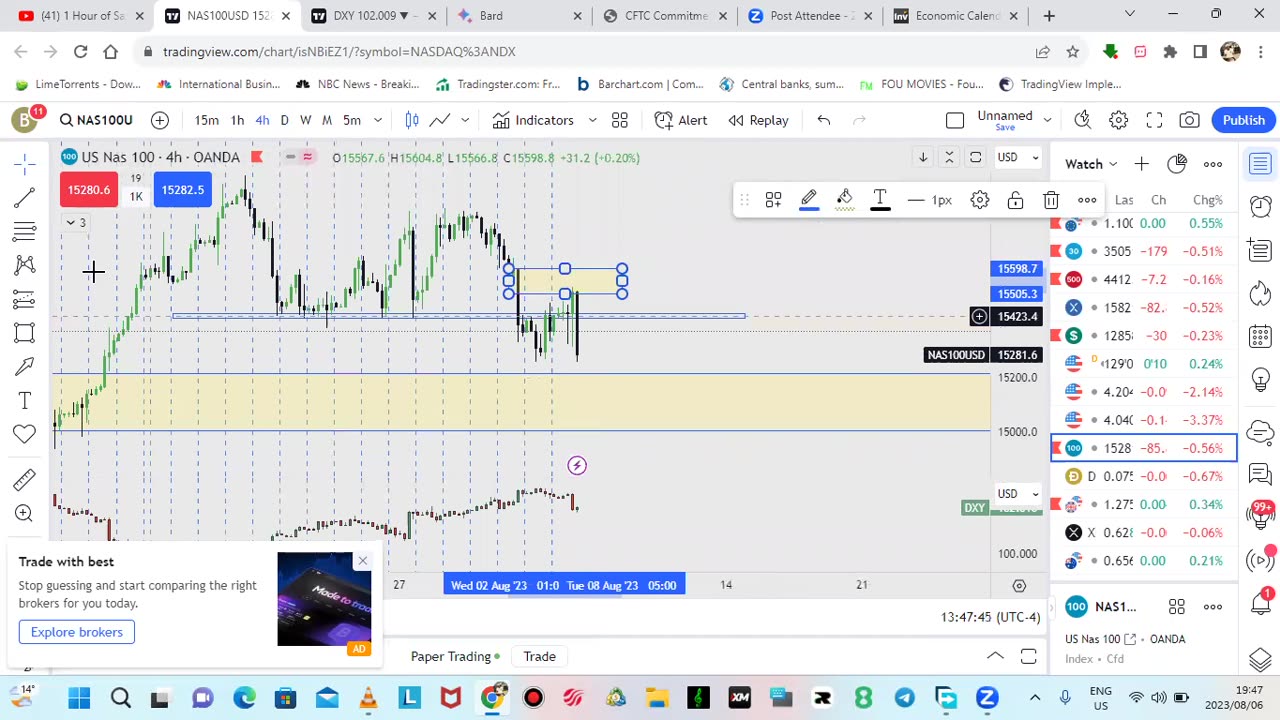Open the text color T swatch

tap(880, 200)
